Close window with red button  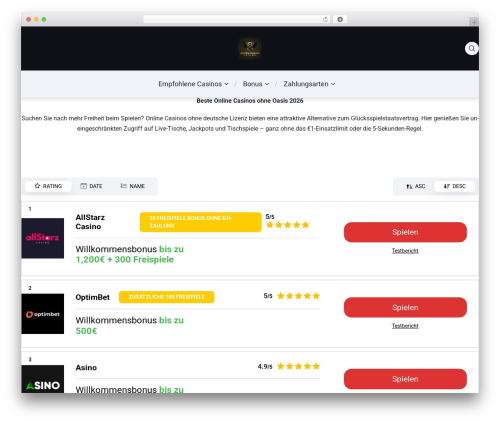29,19
